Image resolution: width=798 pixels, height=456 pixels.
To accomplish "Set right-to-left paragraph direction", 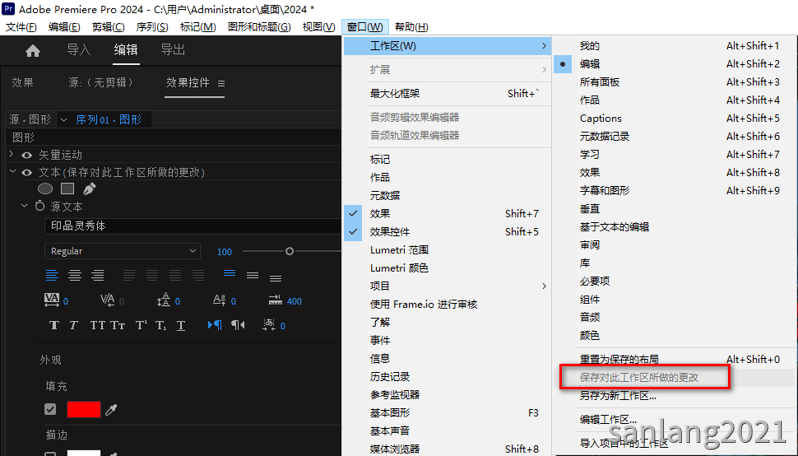I will pyautogui.click(x=238, y=325).
